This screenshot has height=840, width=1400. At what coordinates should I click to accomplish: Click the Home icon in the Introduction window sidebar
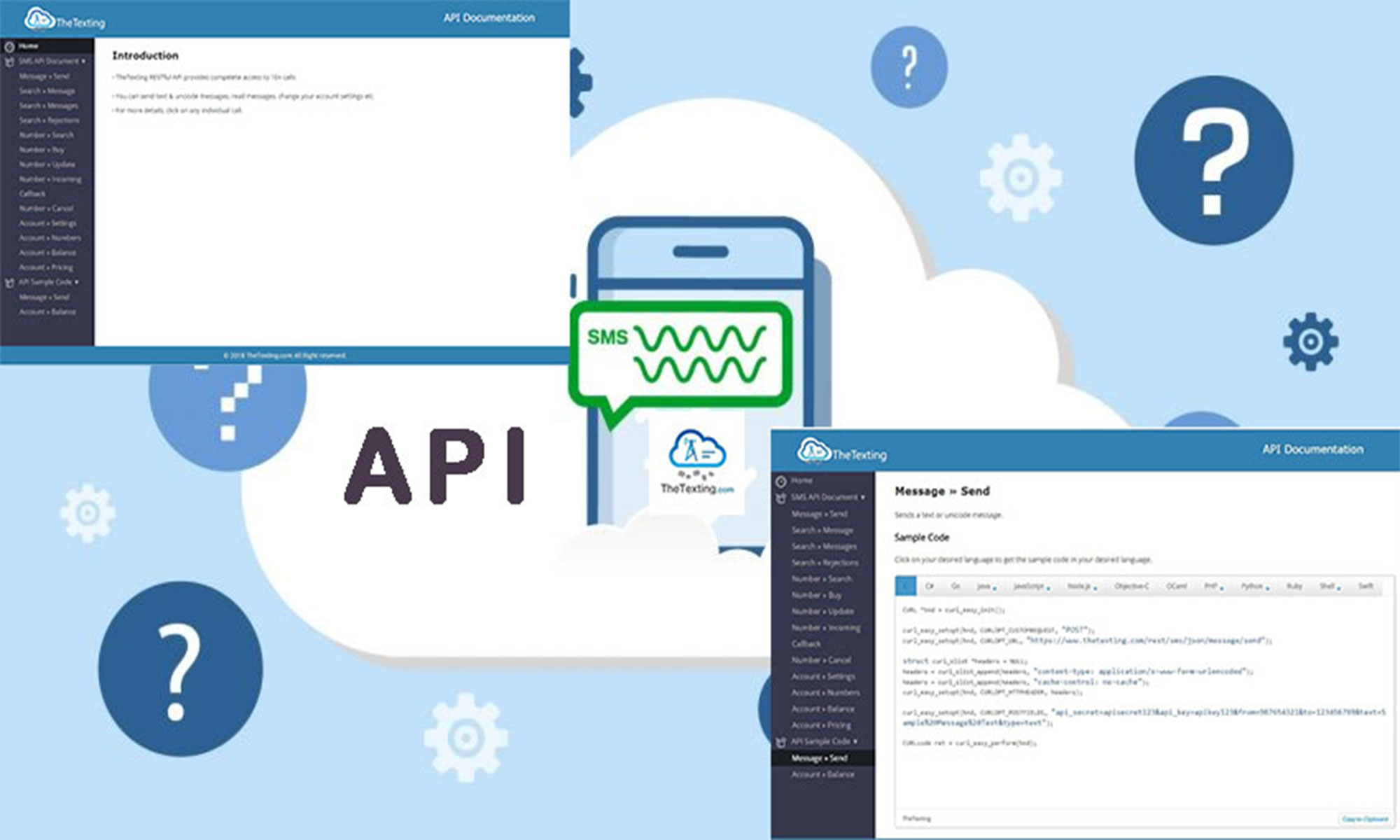point(9,47)
